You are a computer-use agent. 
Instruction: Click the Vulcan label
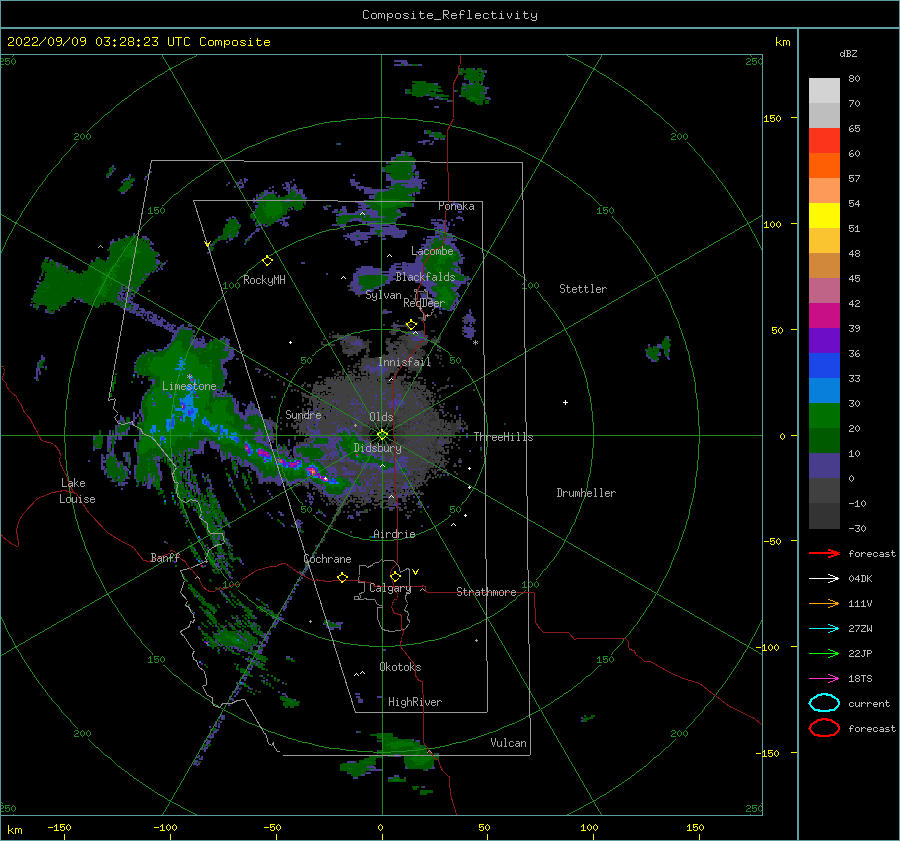(508, 743)
